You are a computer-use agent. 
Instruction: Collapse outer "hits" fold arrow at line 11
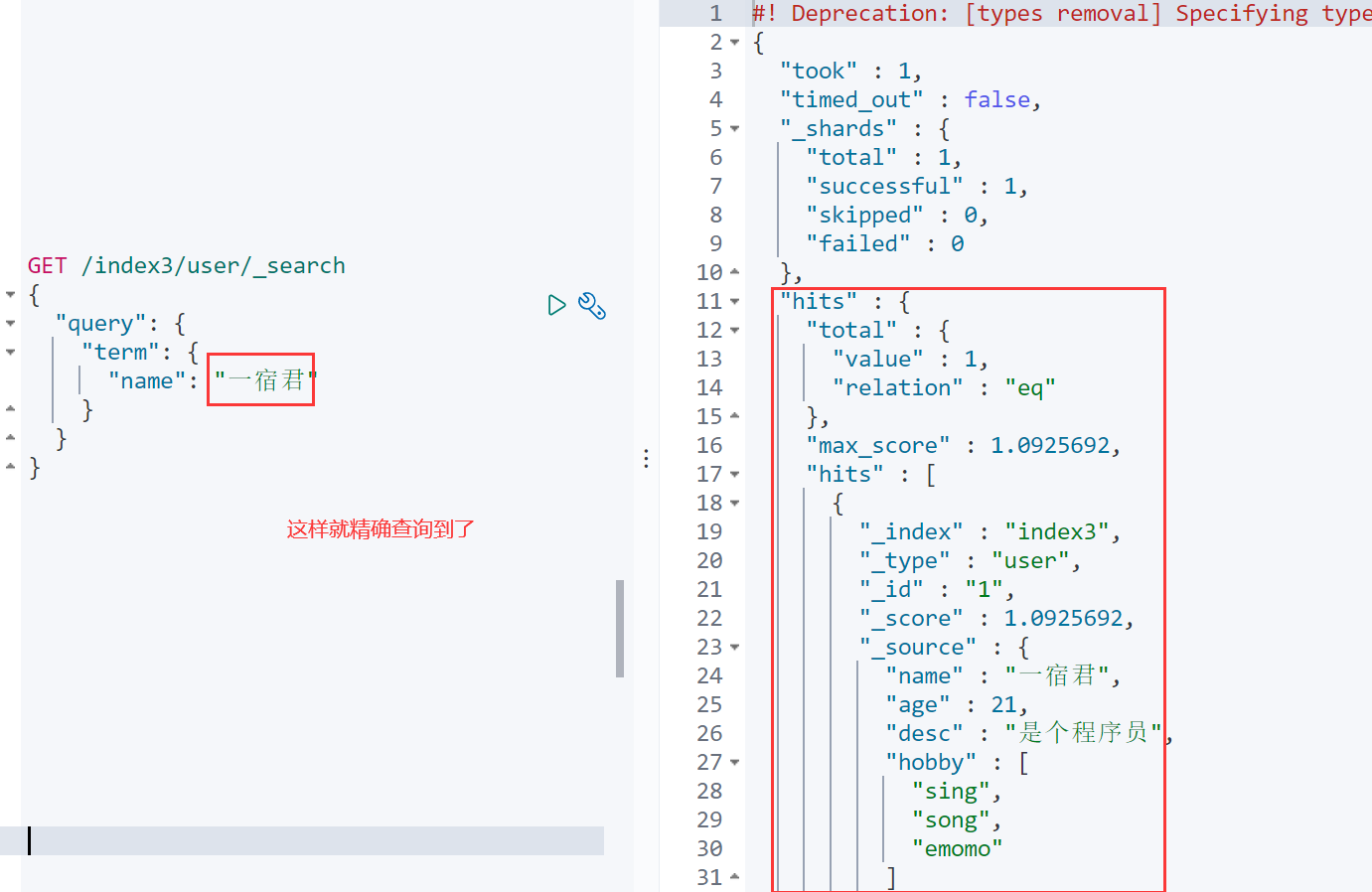735,302
